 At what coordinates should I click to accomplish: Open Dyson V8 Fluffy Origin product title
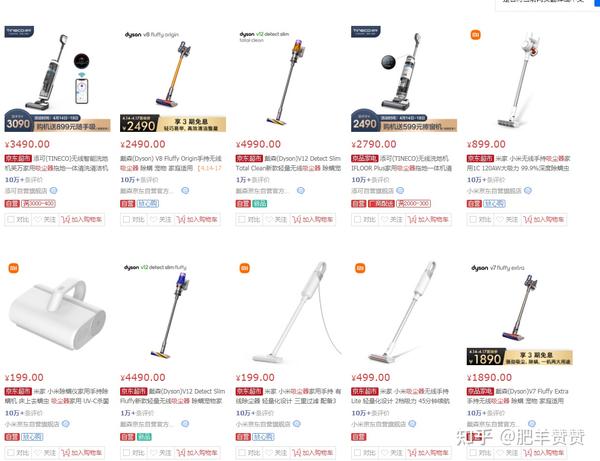[x=171, y=163]
